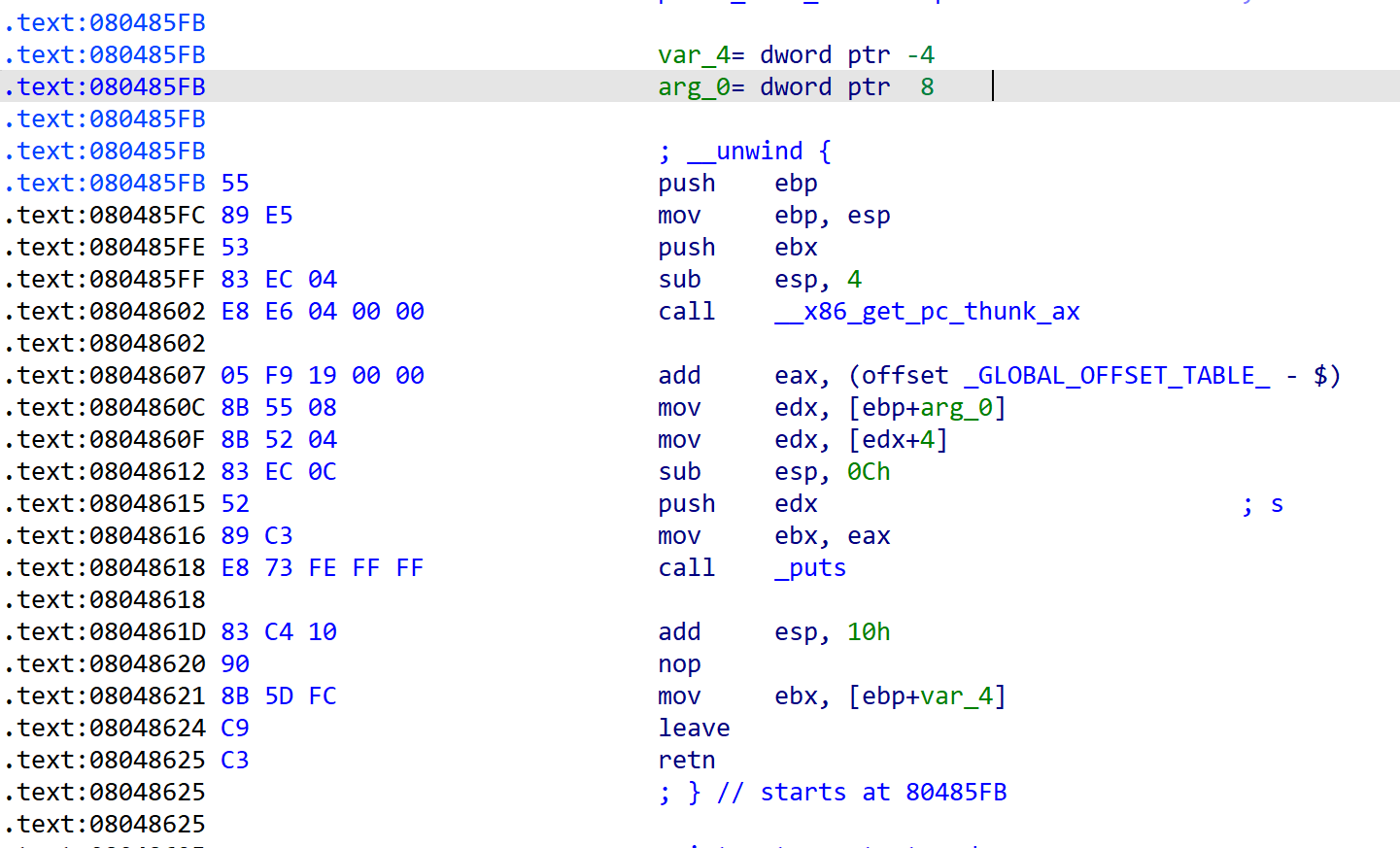Click address .text:080485FE
Screen dimensions: 1400x848
pyautogui.click(x=105, y=247)
